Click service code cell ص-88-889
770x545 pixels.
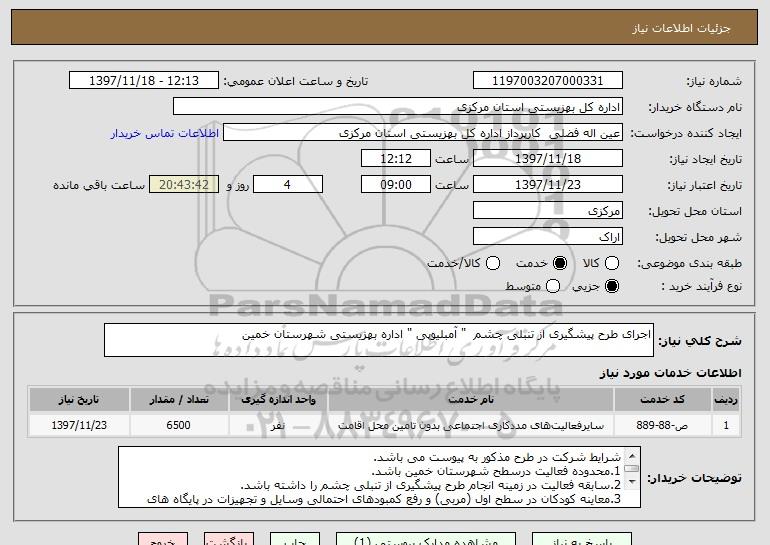[662, 425]
